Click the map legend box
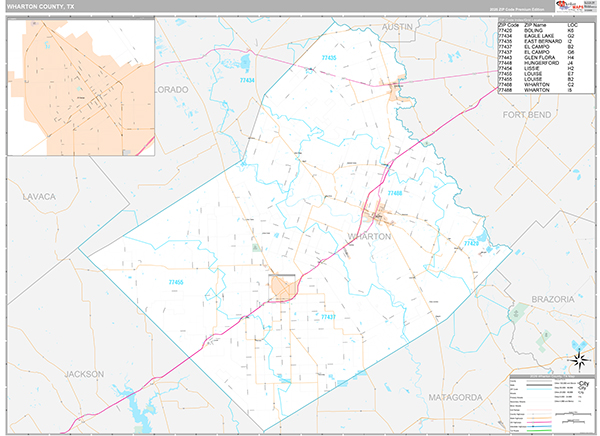The height and width of the screenshot is (436, 600). 551,404
